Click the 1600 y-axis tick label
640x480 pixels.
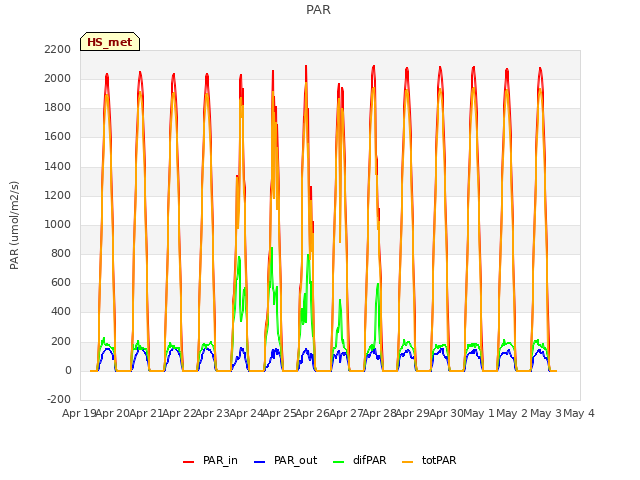[x=58, y=137]
